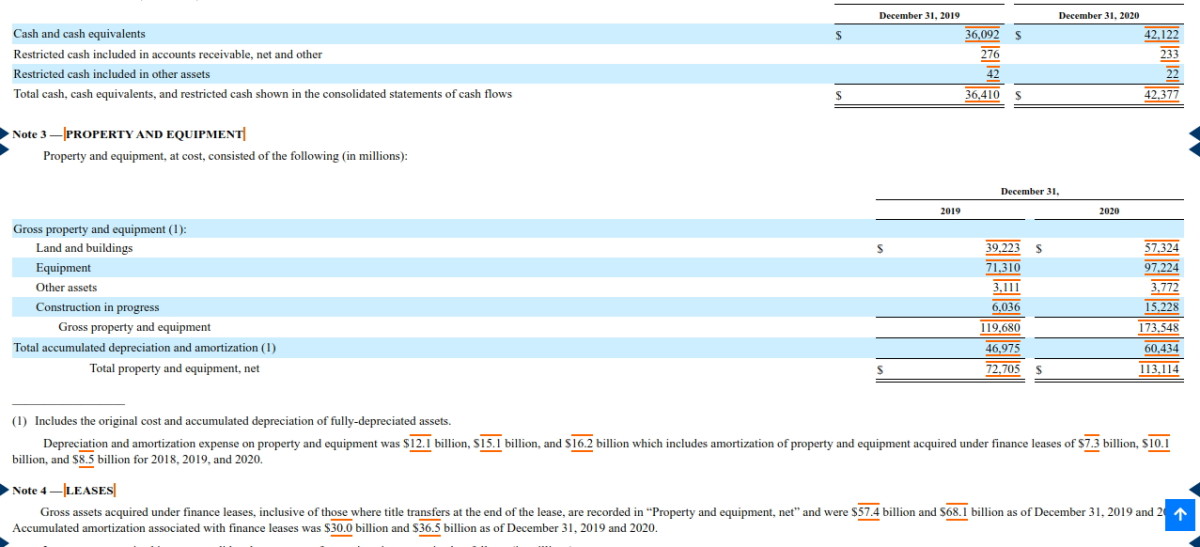This screenshot has width=1200, height=547.
Task: Open the $8.5 billion finance lease amortization figure
Action: pos(85,460)
